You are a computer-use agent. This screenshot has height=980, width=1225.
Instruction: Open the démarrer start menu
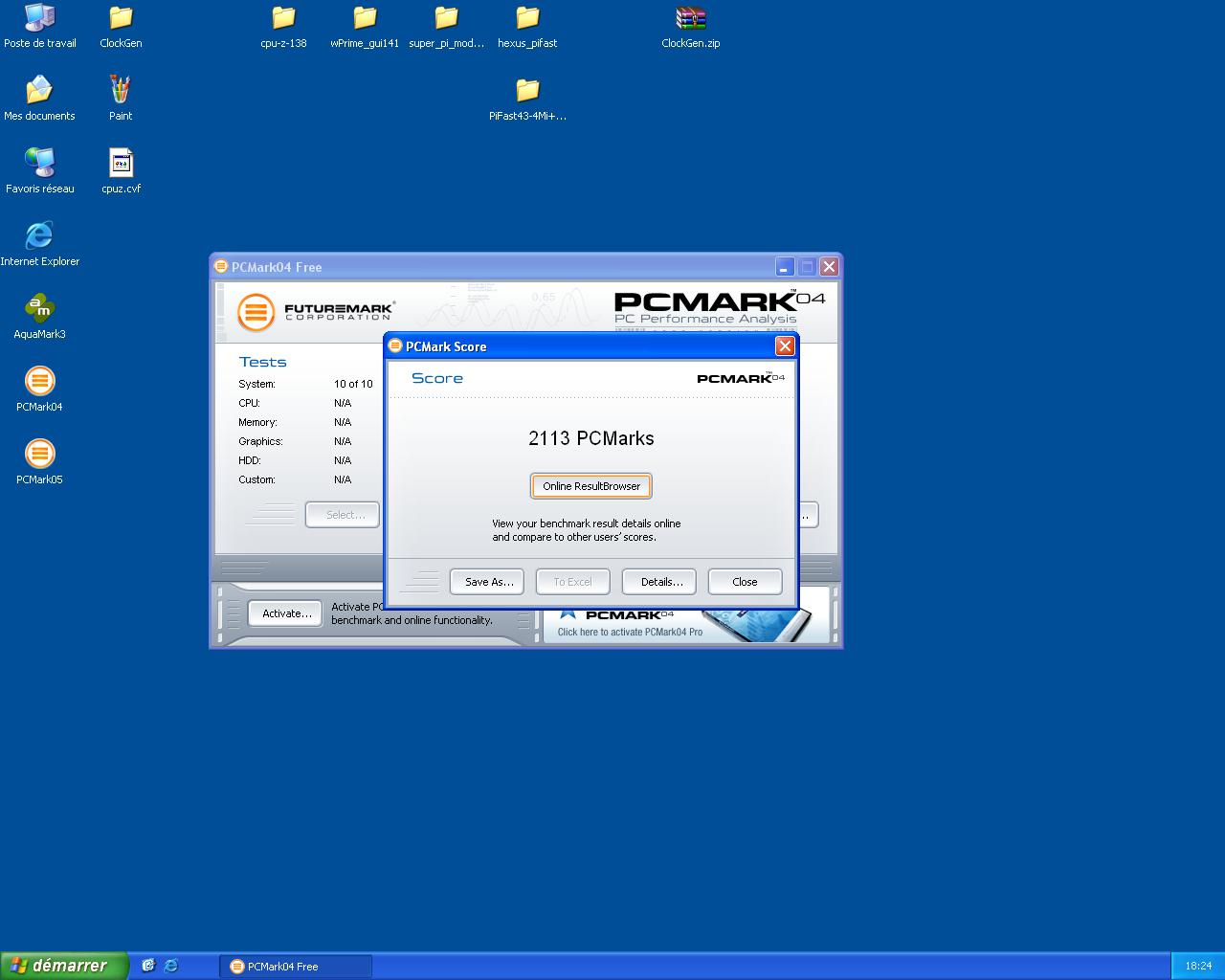coord(63,966)
